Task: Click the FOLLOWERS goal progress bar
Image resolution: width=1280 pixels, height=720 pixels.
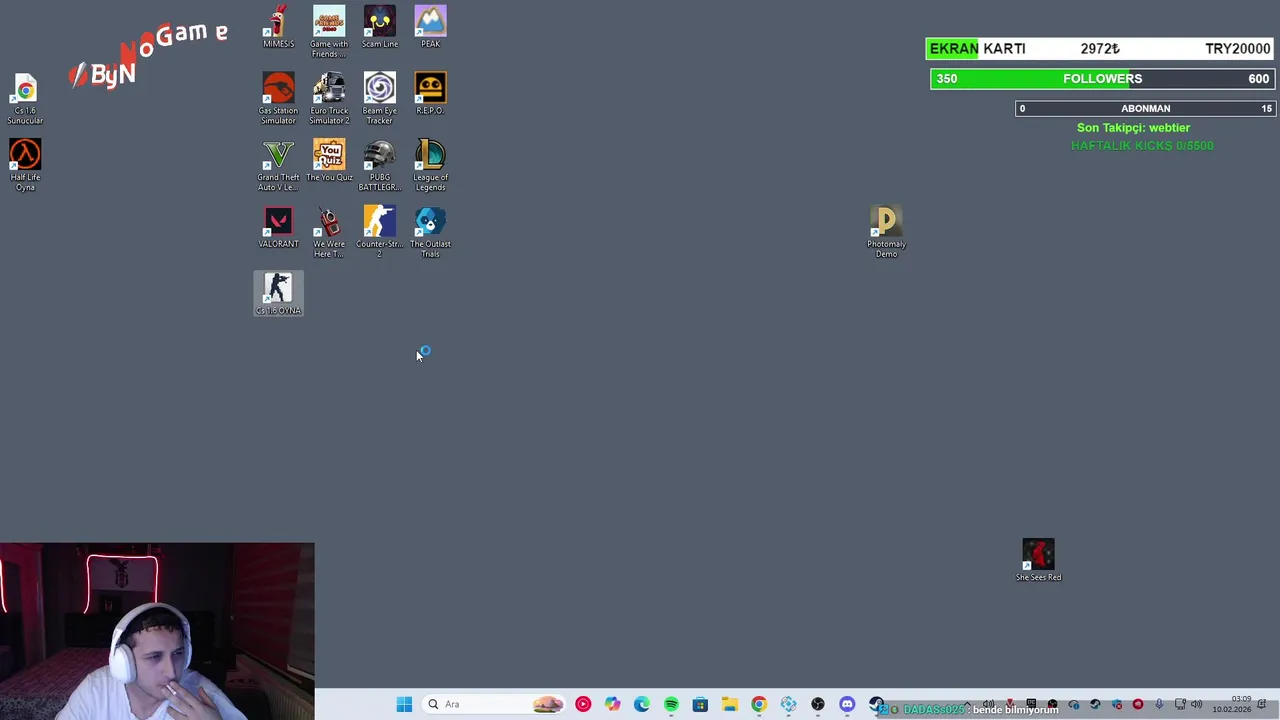Action: [1101, 79]
